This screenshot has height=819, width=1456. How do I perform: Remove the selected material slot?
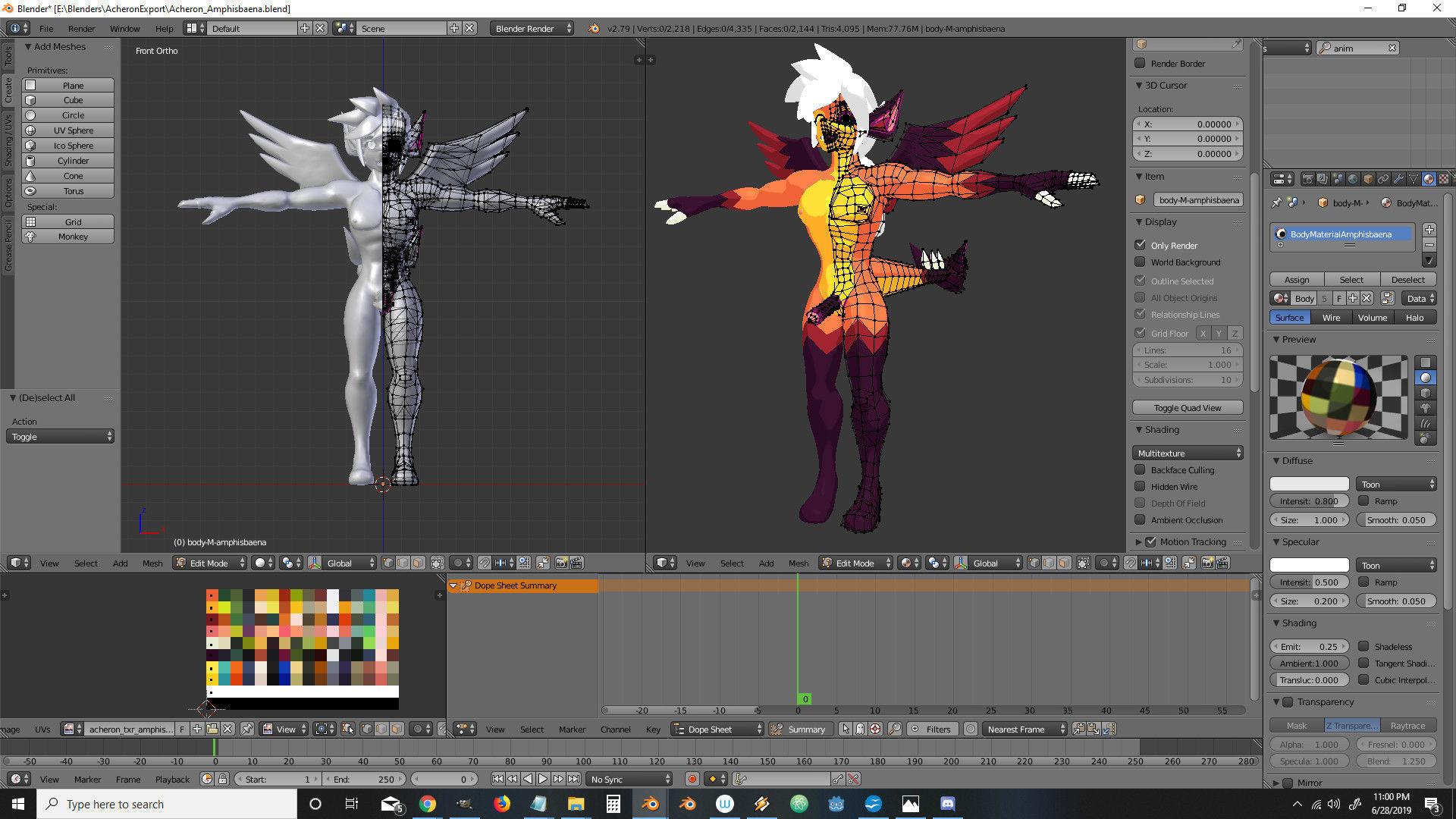tap(1429, 245)
